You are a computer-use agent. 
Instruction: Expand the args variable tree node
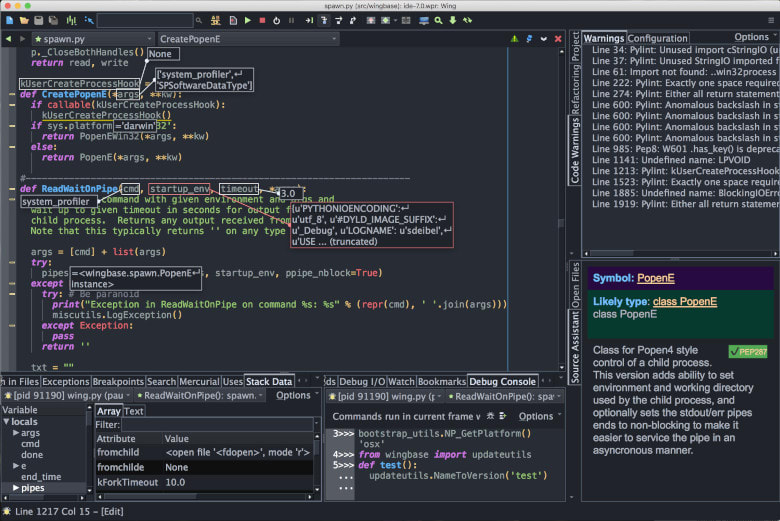[x=15, y=433]
